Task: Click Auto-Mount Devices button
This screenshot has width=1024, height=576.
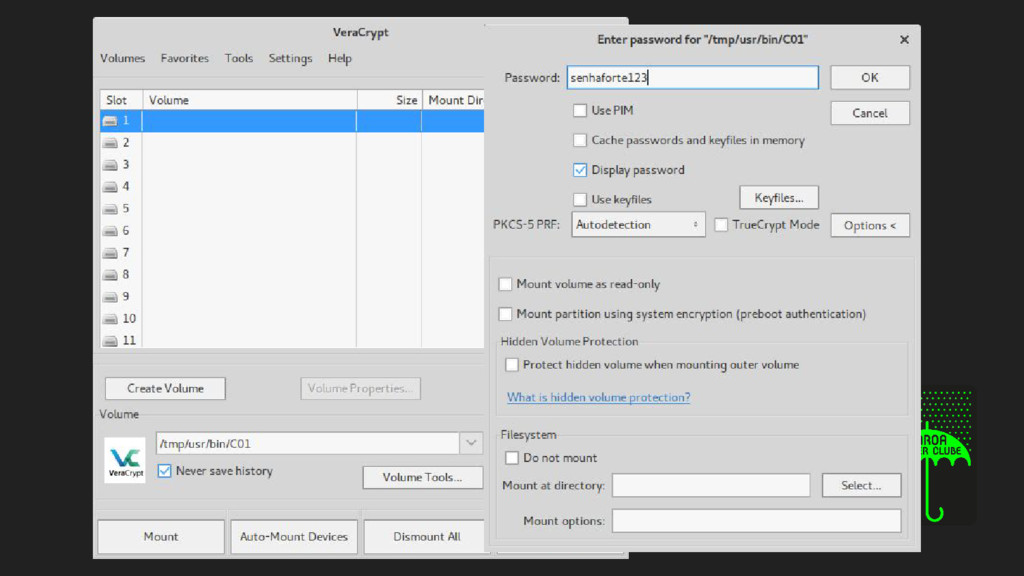Action: [x=294, y=537]
